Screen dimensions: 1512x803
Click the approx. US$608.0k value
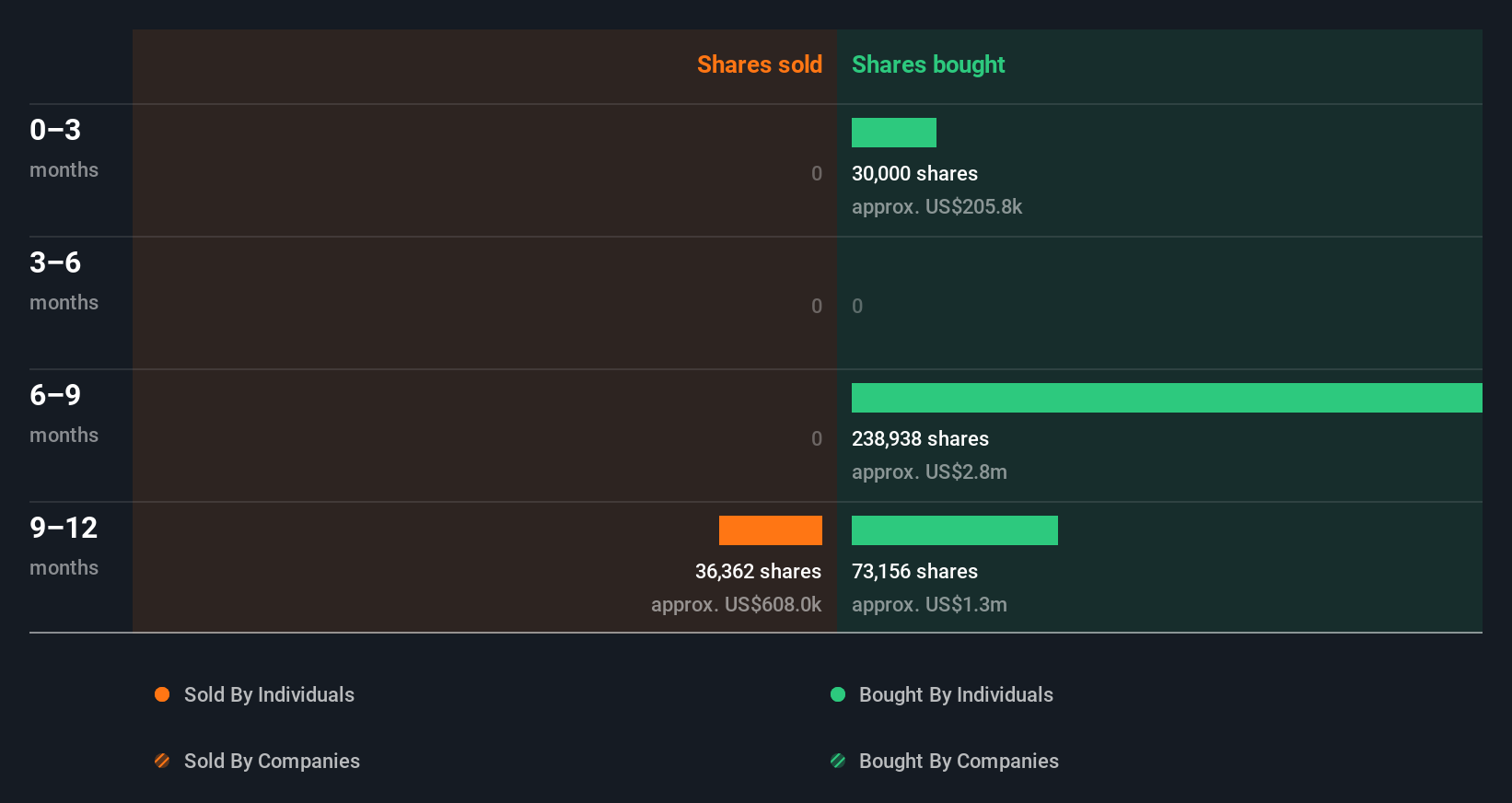click(x=736, y=604)
